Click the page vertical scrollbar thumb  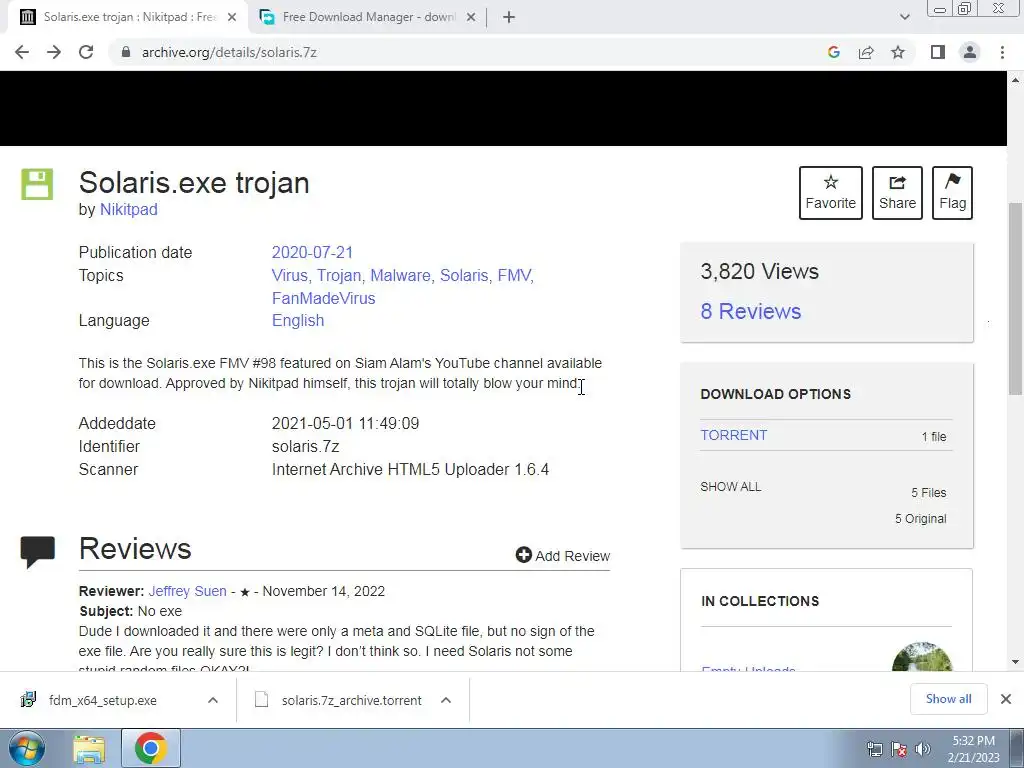click(x=1015, y=298)
